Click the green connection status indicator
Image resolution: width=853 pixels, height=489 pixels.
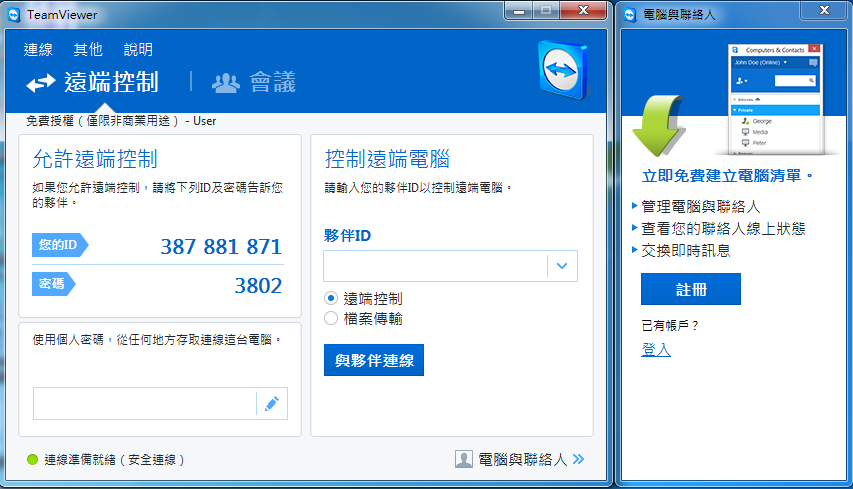coord(32,460)
